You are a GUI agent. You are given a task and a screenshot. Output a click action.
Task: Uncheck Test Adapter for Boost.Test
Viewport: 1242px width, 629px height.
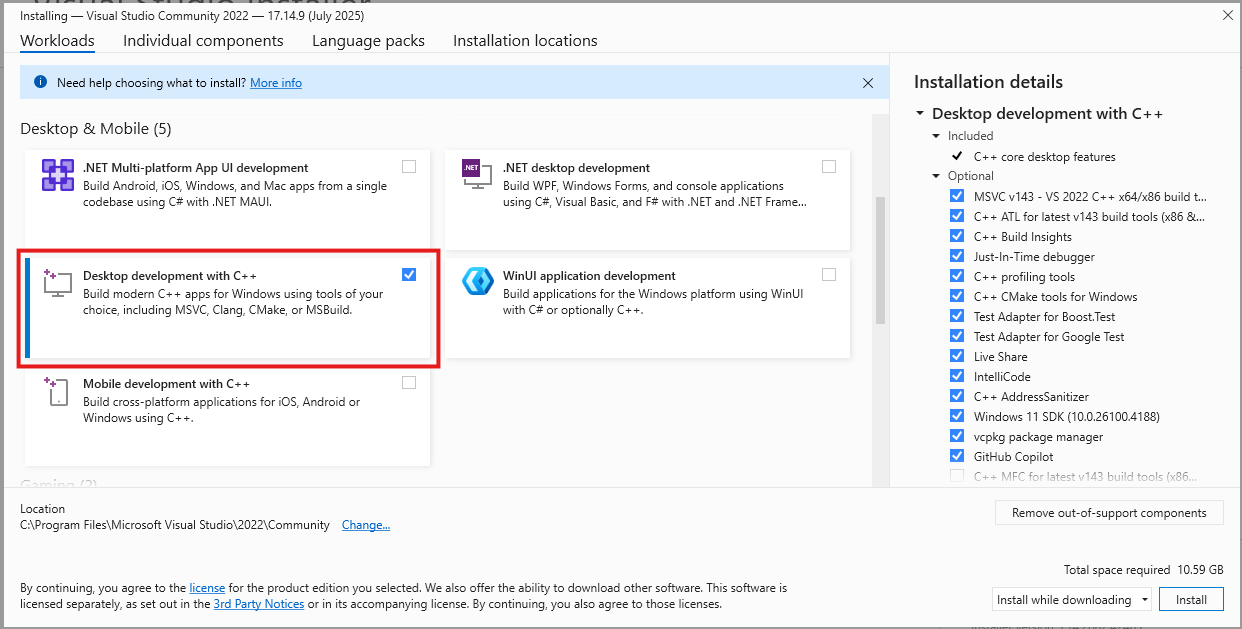point(957,317)
